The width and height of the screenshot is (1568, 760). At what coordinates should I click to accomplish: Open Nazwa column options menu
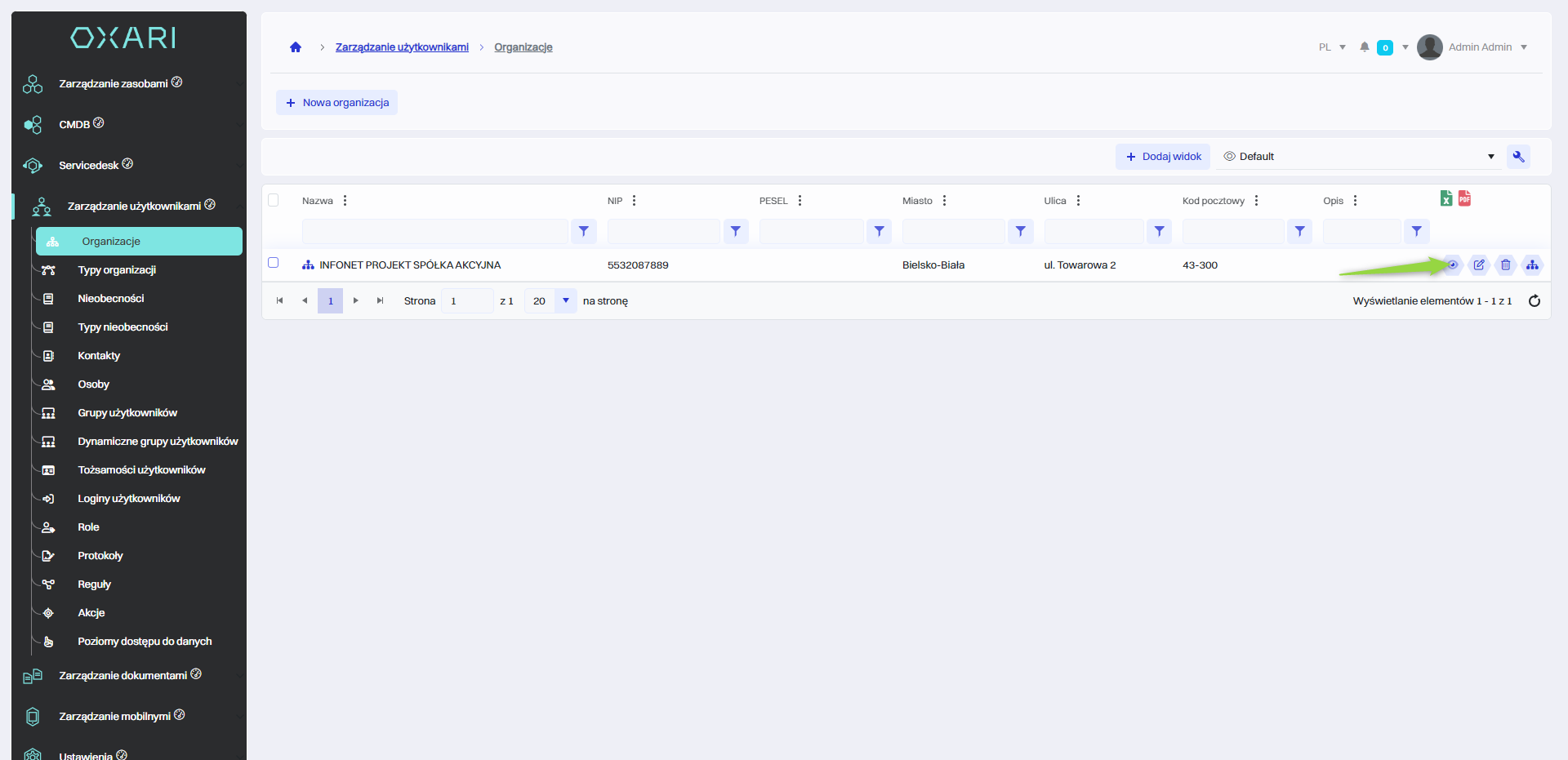tap(345, 201)
